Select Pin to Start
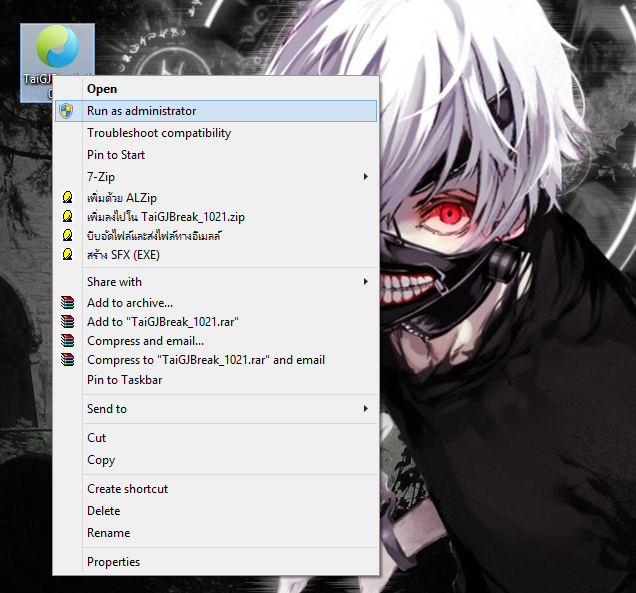 click(216, 155)
